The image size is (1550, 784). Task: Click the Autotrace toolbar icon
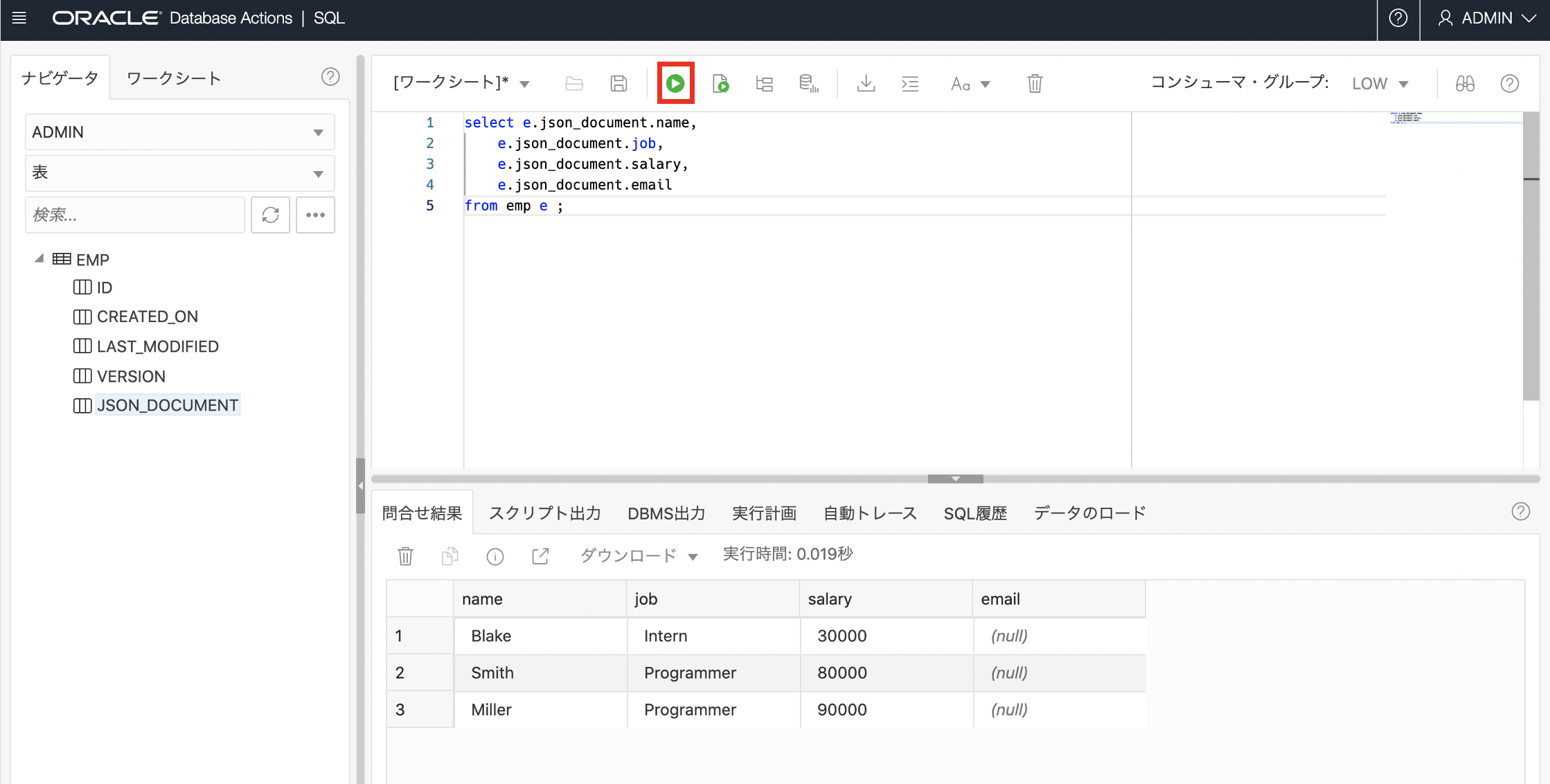(808, 84)
